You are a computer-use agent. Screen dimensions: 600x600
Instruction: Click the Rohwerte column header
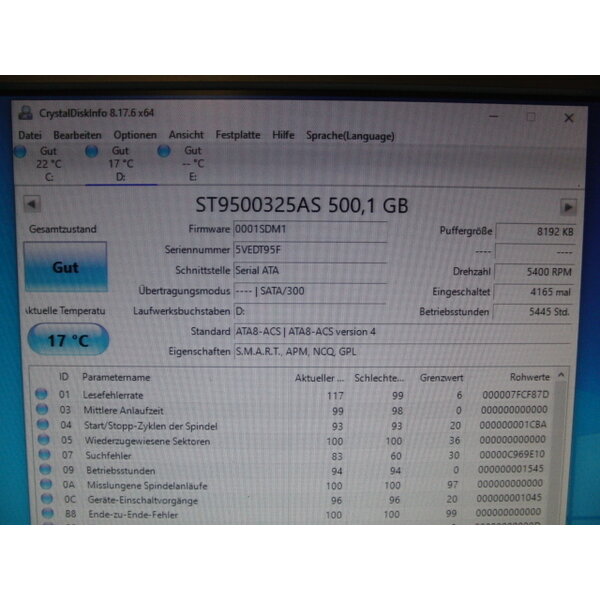pos(530,377)
